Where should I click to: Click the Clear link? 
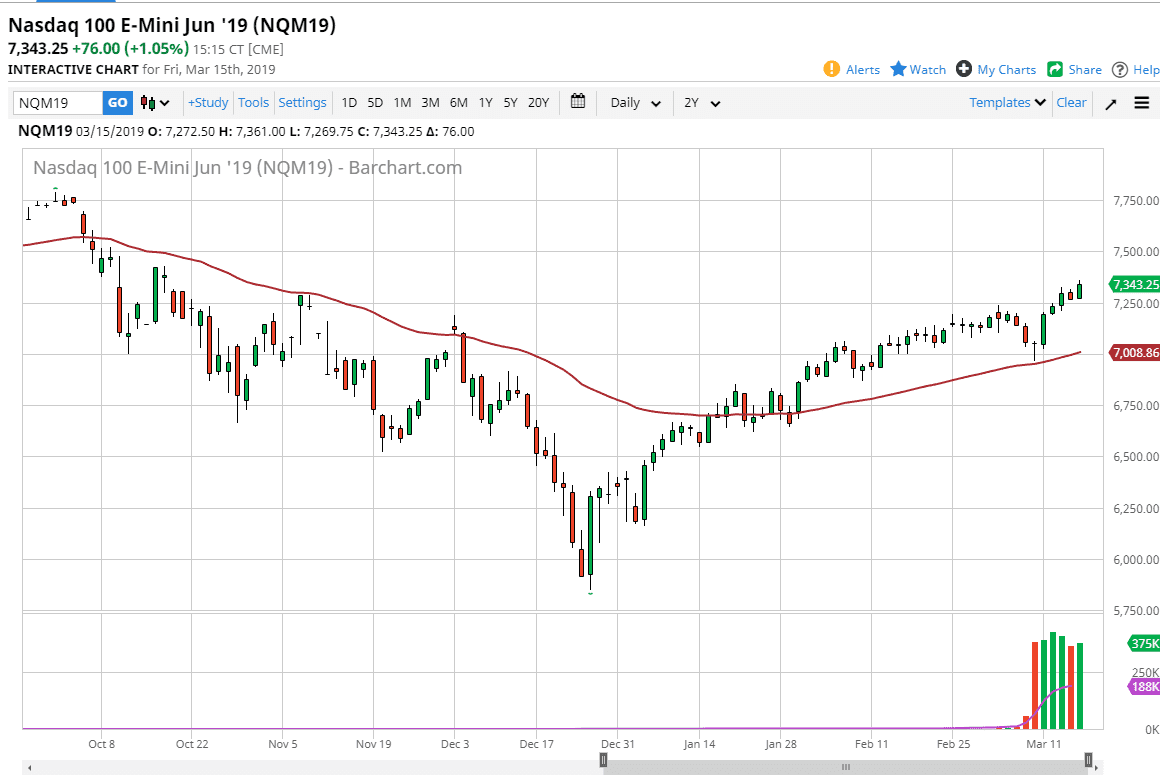(1071, 102)
